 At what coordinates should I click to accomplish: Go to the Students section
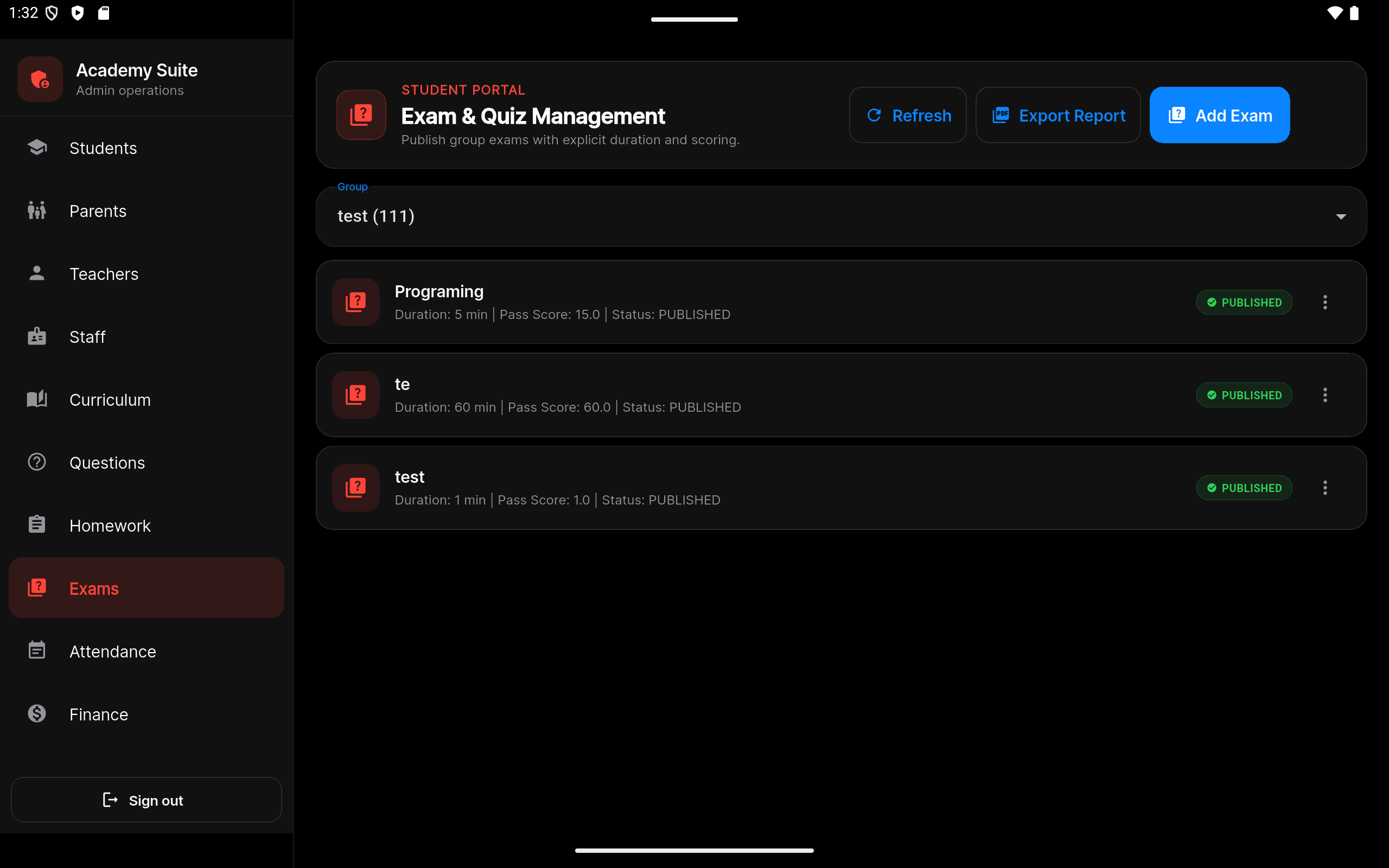click(146, 148)
